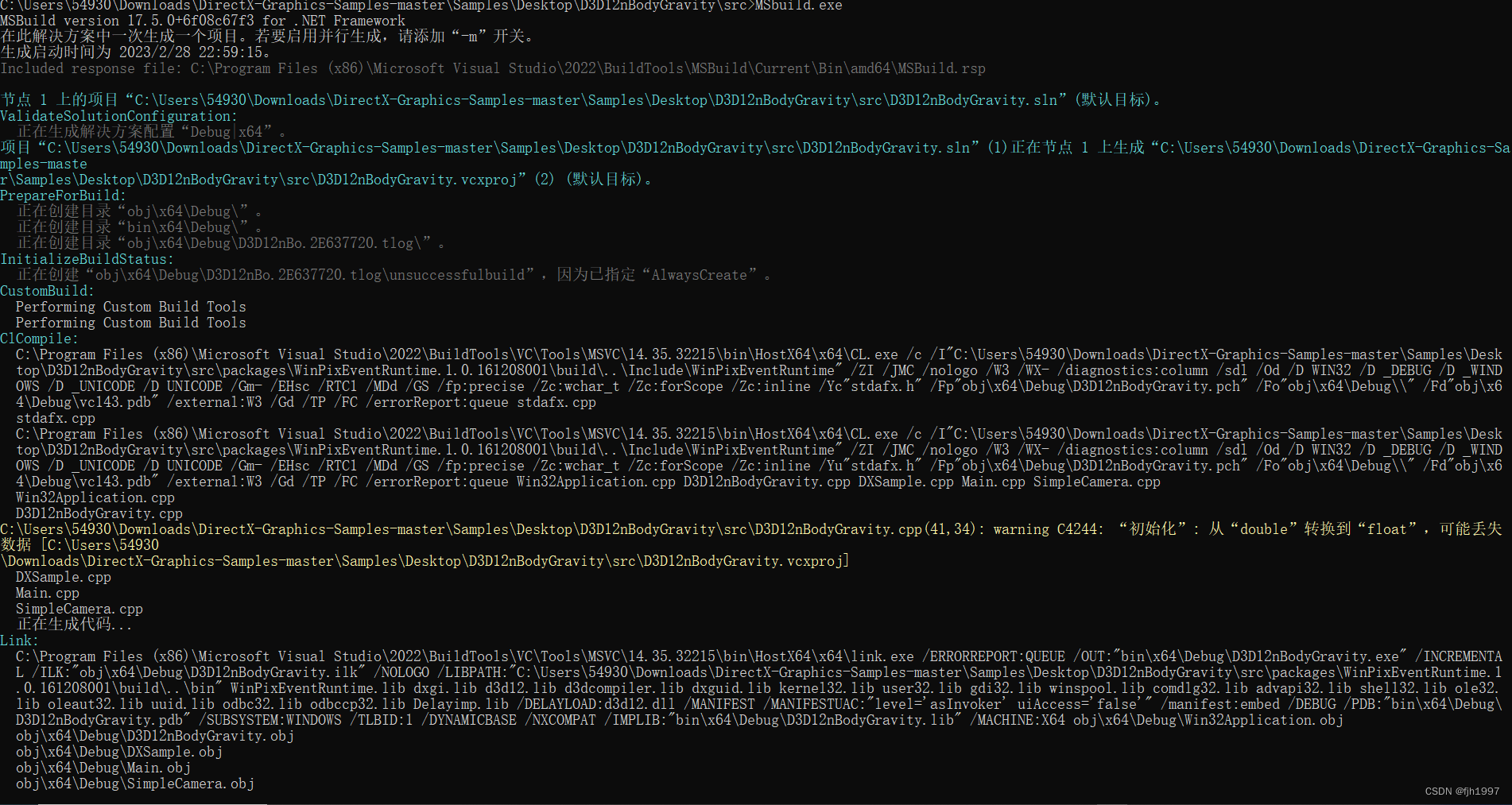Click the standalone SimpleCamera.cpp output line
The width and height of the screenshot is (1512, 805).
(79, 609)
